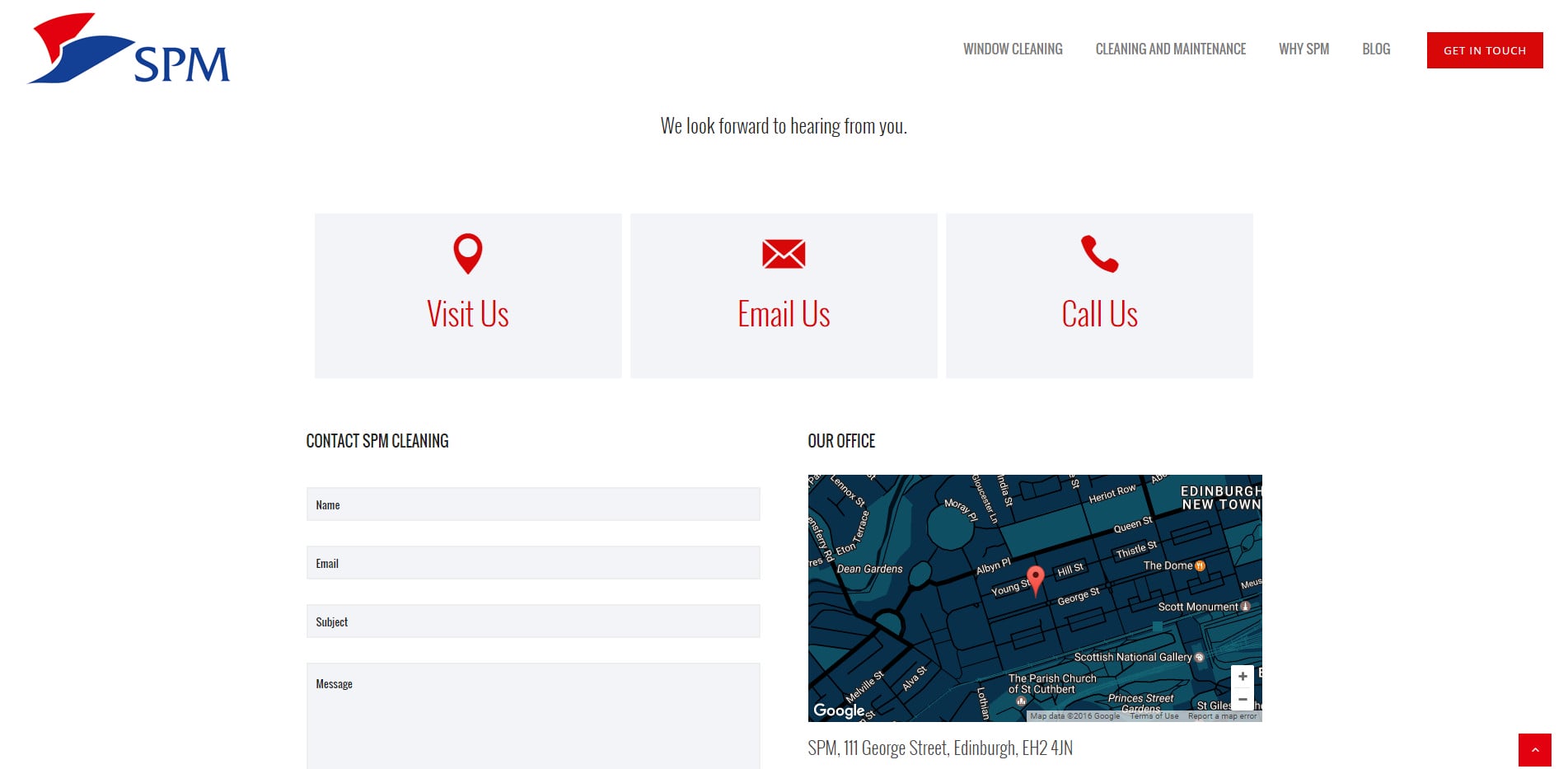
Task: Open the map Terms of Use link
Action: tap(1154, 716)
